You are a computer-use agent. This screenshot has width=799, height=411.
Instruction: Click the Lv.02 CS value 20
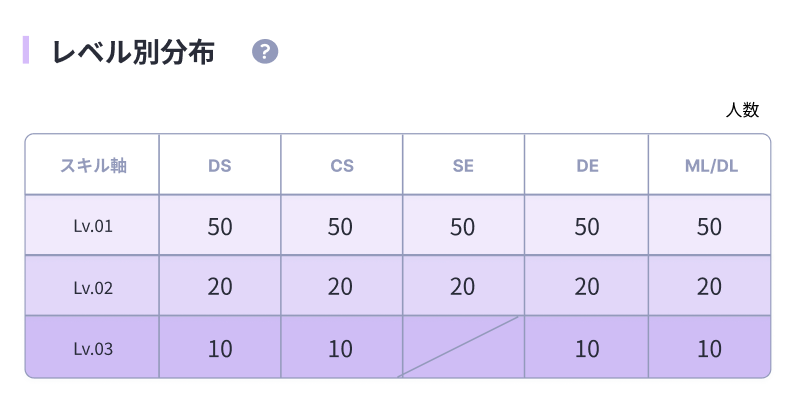tap(341, 287)
